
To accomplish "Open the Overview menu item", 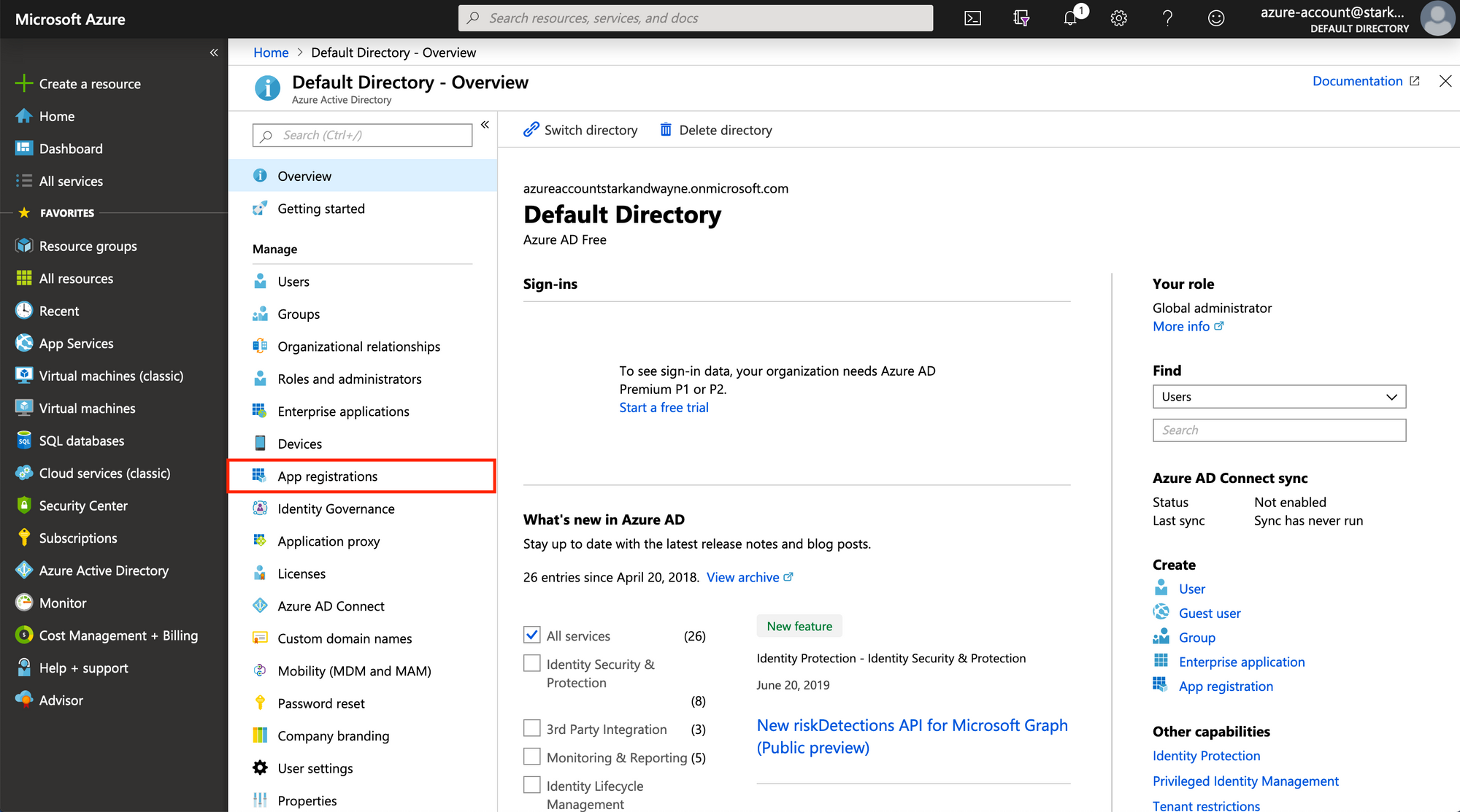I will point(304,175).
